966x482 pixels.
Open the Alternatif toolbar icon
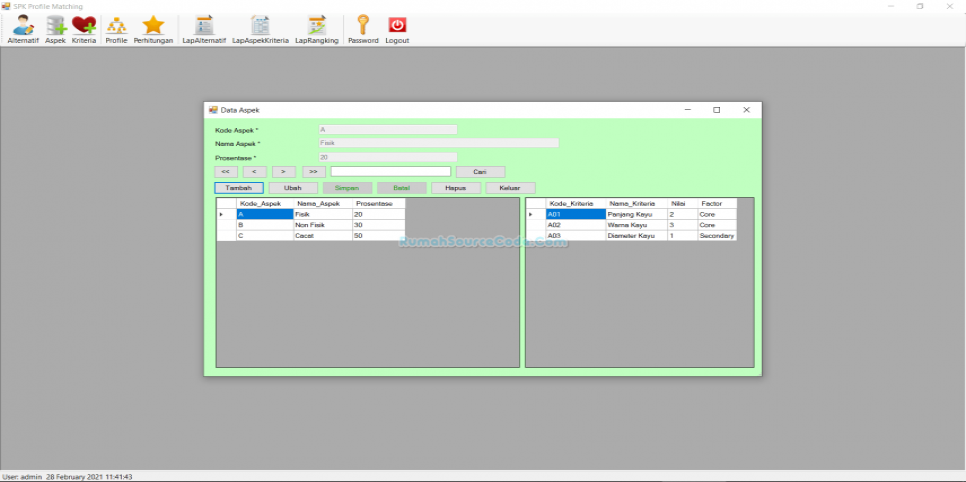[x=23, y=30]
